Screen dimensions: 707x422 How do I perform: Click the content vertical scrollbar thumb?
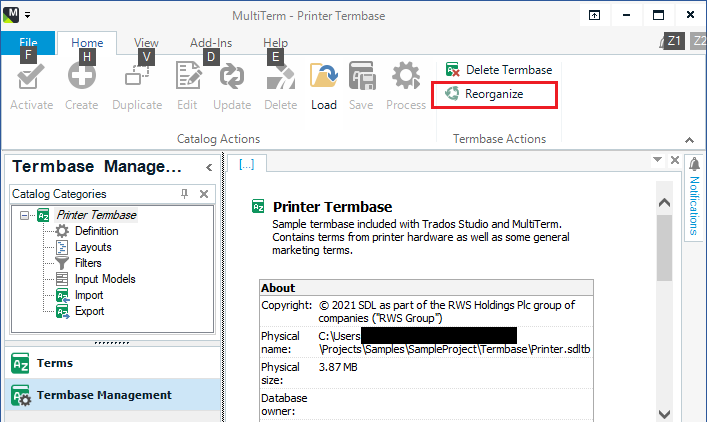coord(664,248)
